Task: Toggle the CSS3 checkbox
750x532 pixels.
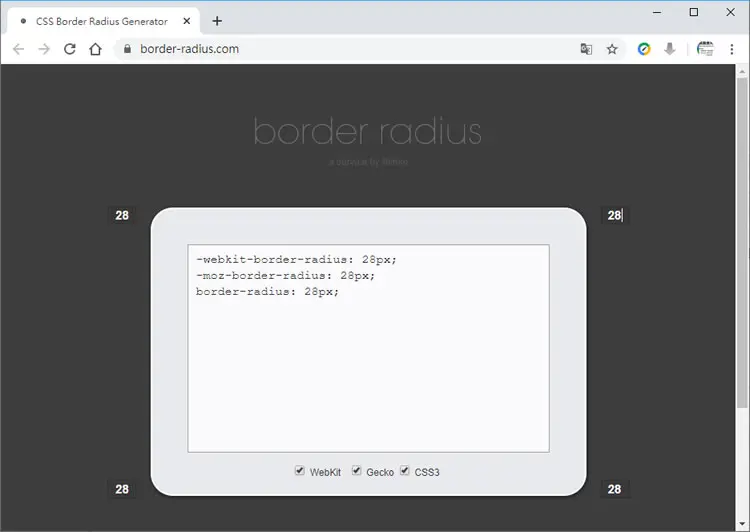Action: coord(405,471)
